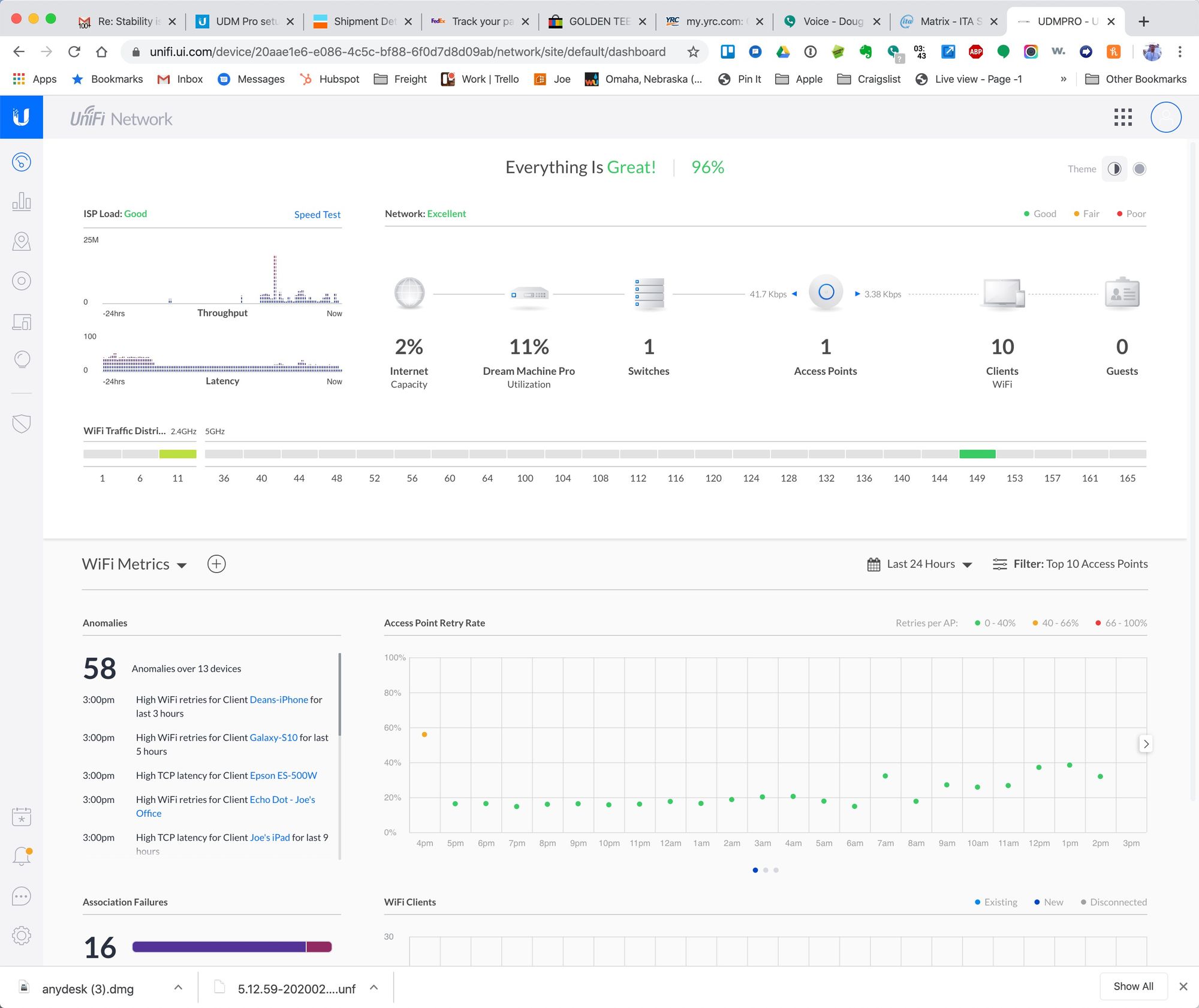Click the Clients list icon
1199x1008 pixels.
[x=21, y=322]
